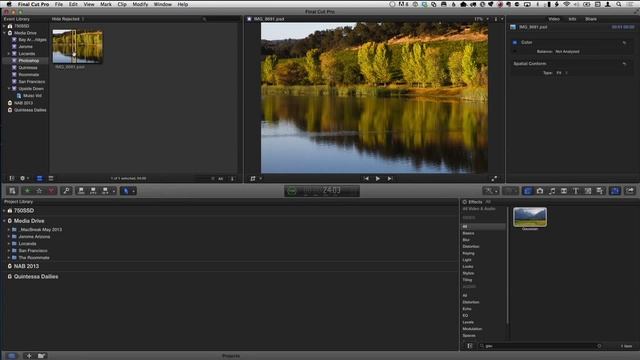Click the import media toolbar icon
Viewport: 640px width, 360px height.
click(12, 191)
